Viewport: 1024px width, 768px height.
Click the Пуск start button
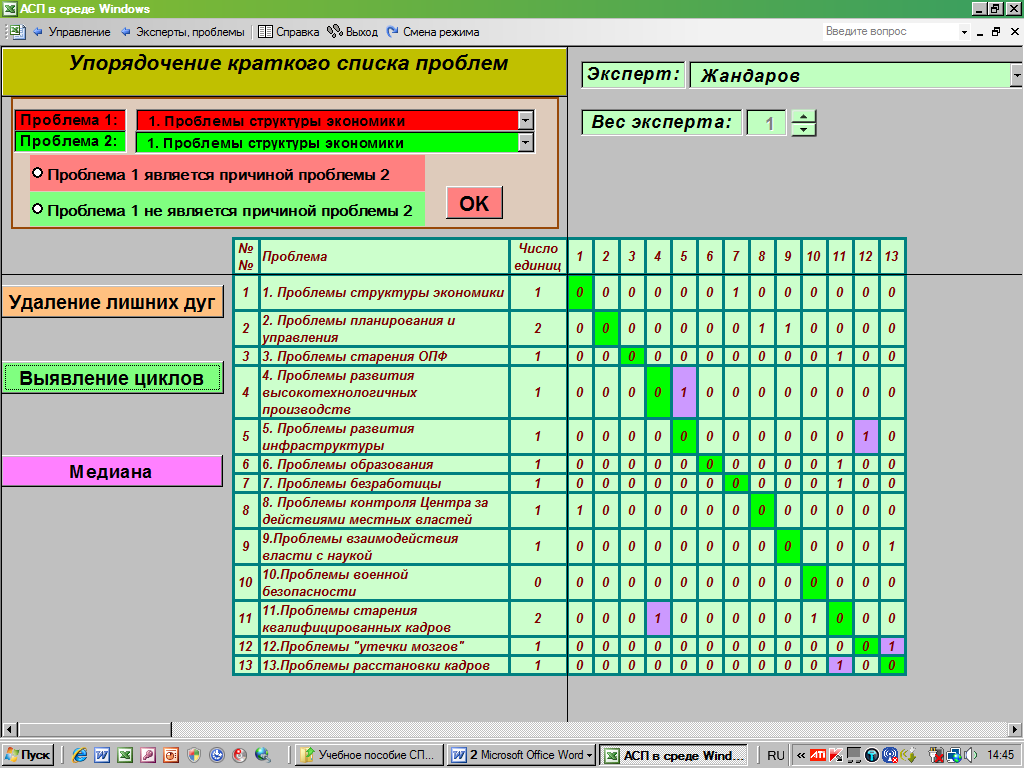tap(27, 755)
